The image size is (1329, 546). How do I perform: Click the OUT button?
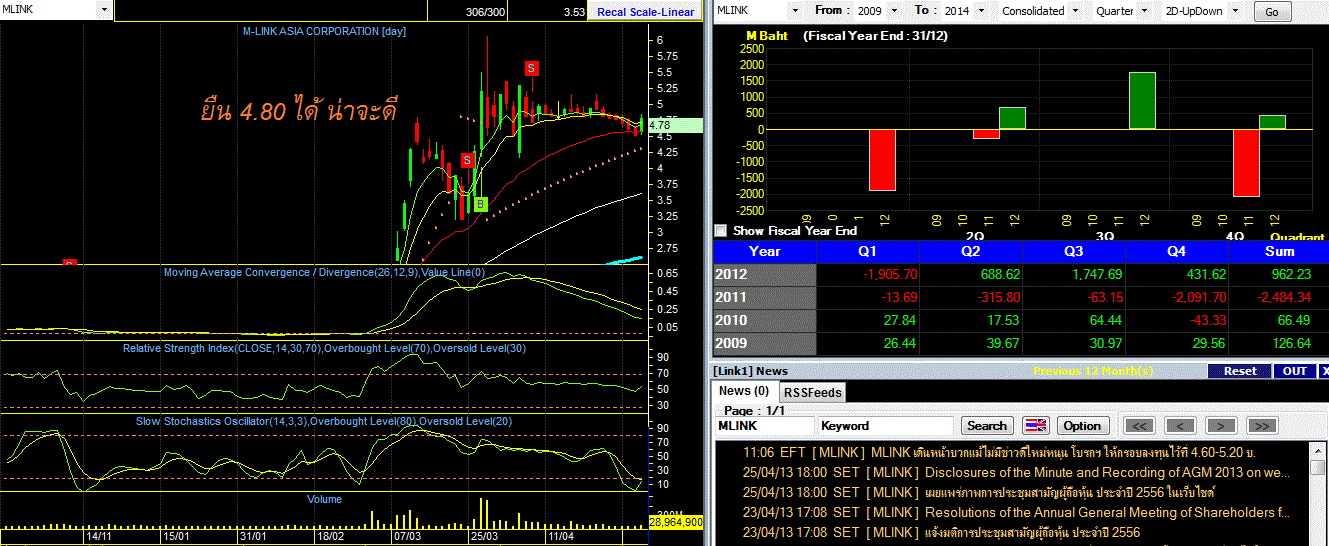pos(1294,371)
